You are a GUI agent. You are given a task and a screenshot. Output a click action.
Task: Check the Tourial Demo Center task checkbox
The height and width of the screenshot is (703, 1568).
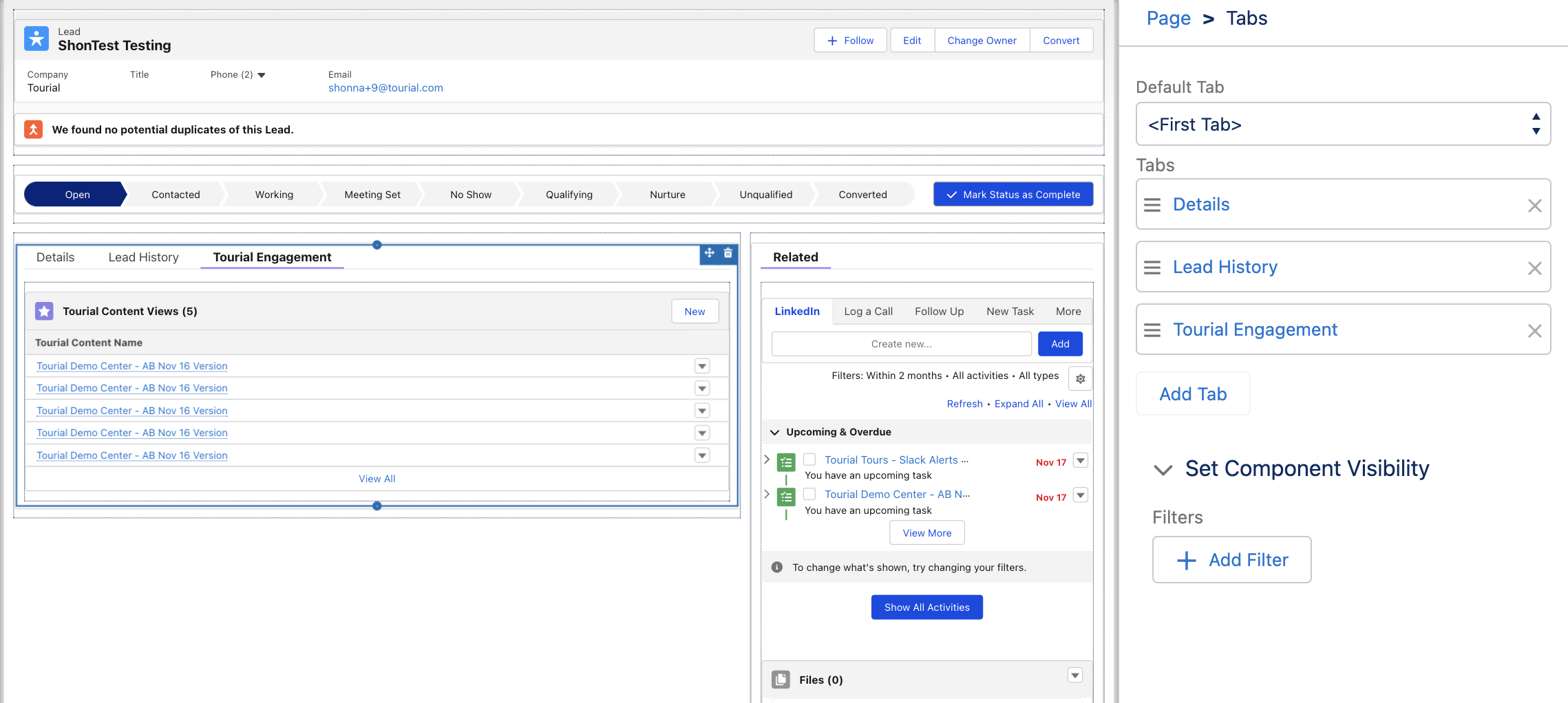click(809, 494)
